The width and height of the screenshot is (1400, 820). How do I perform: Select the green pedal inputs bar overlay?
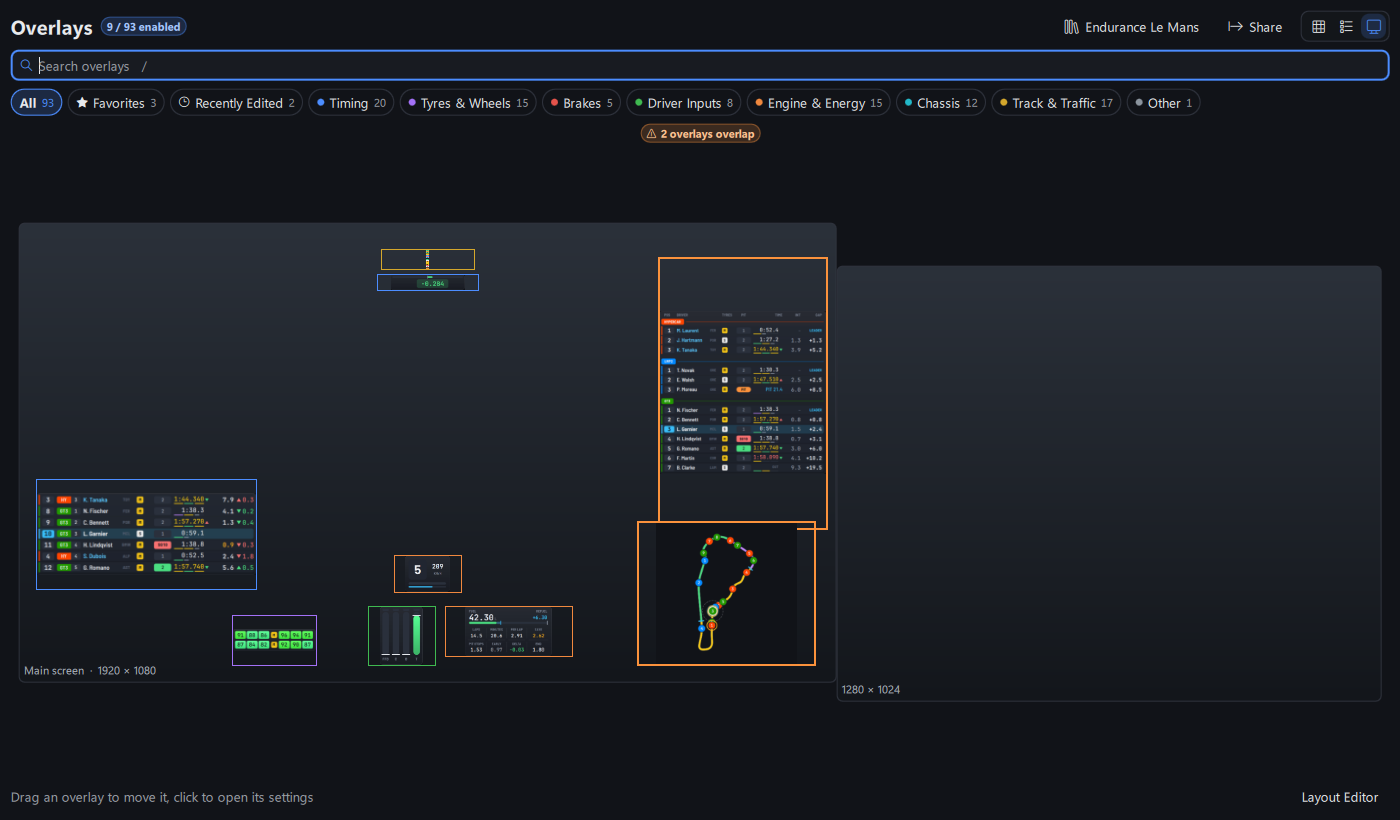coord(402,635)
